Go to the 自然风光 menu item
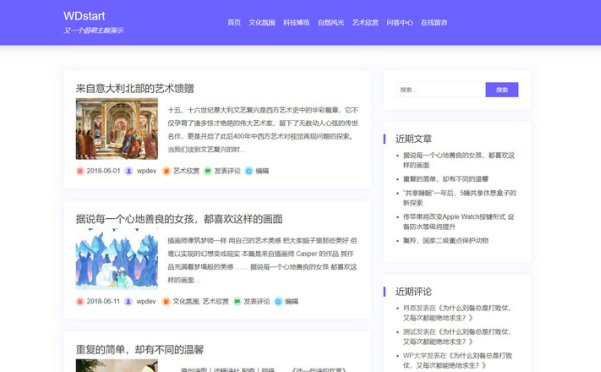This screenshot has width=601, height=372. (331, 23)
